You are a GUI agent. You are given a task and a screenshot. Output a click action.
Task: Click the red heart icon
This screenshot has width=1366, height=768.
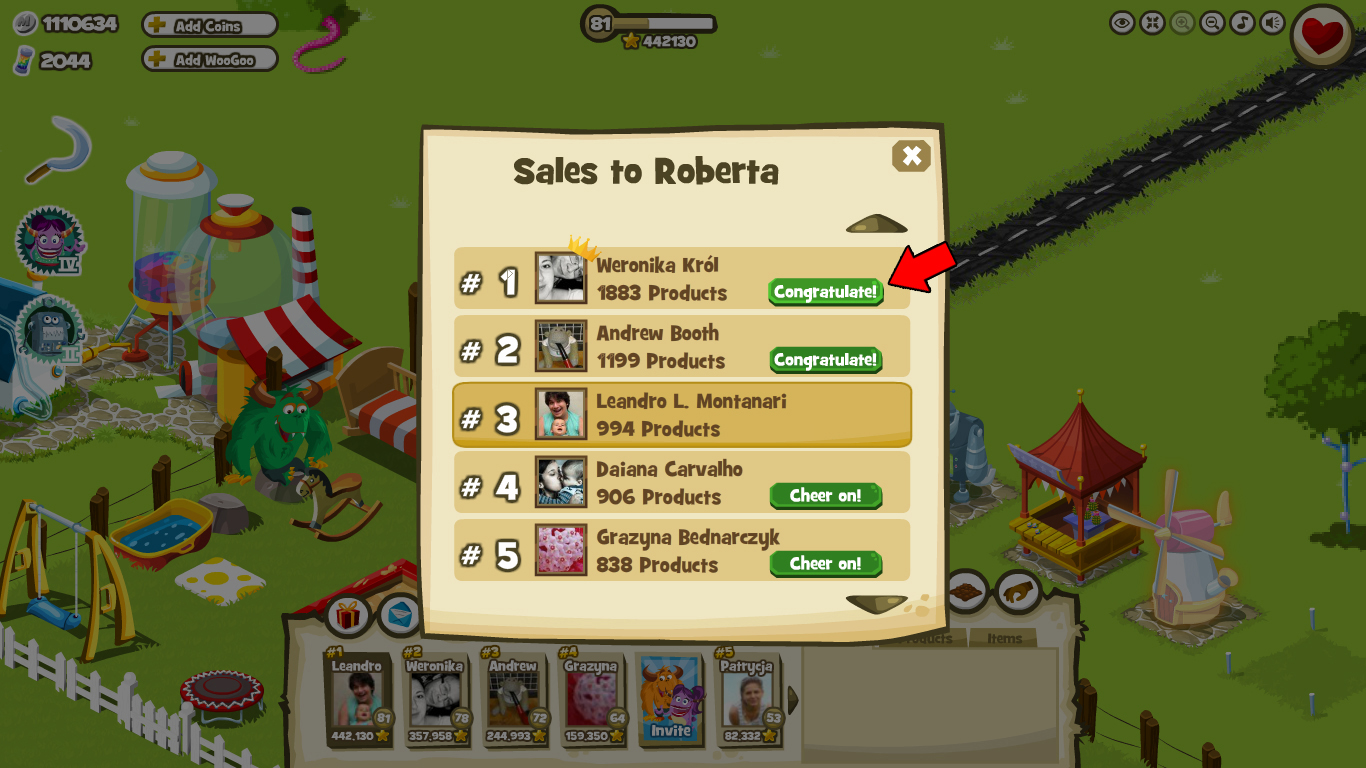pyautogui.click(x=1323, y=37)
